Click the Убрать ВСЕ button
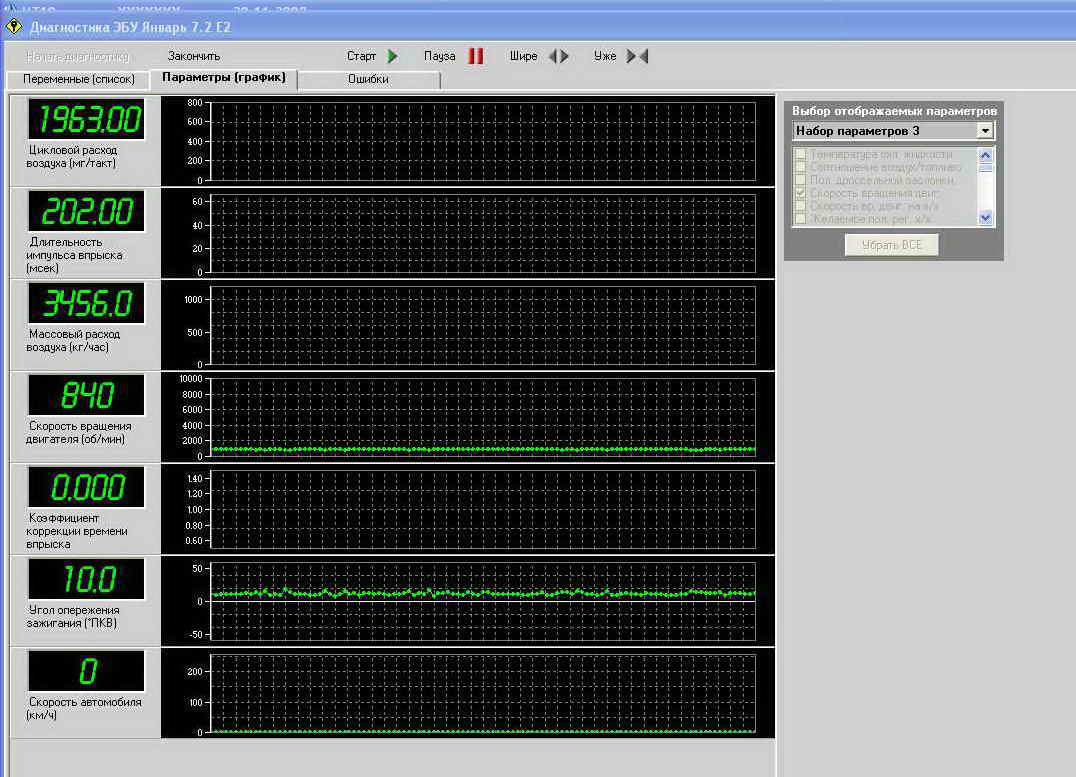This screenshot has height=777, width=1076. pos(891,245)
